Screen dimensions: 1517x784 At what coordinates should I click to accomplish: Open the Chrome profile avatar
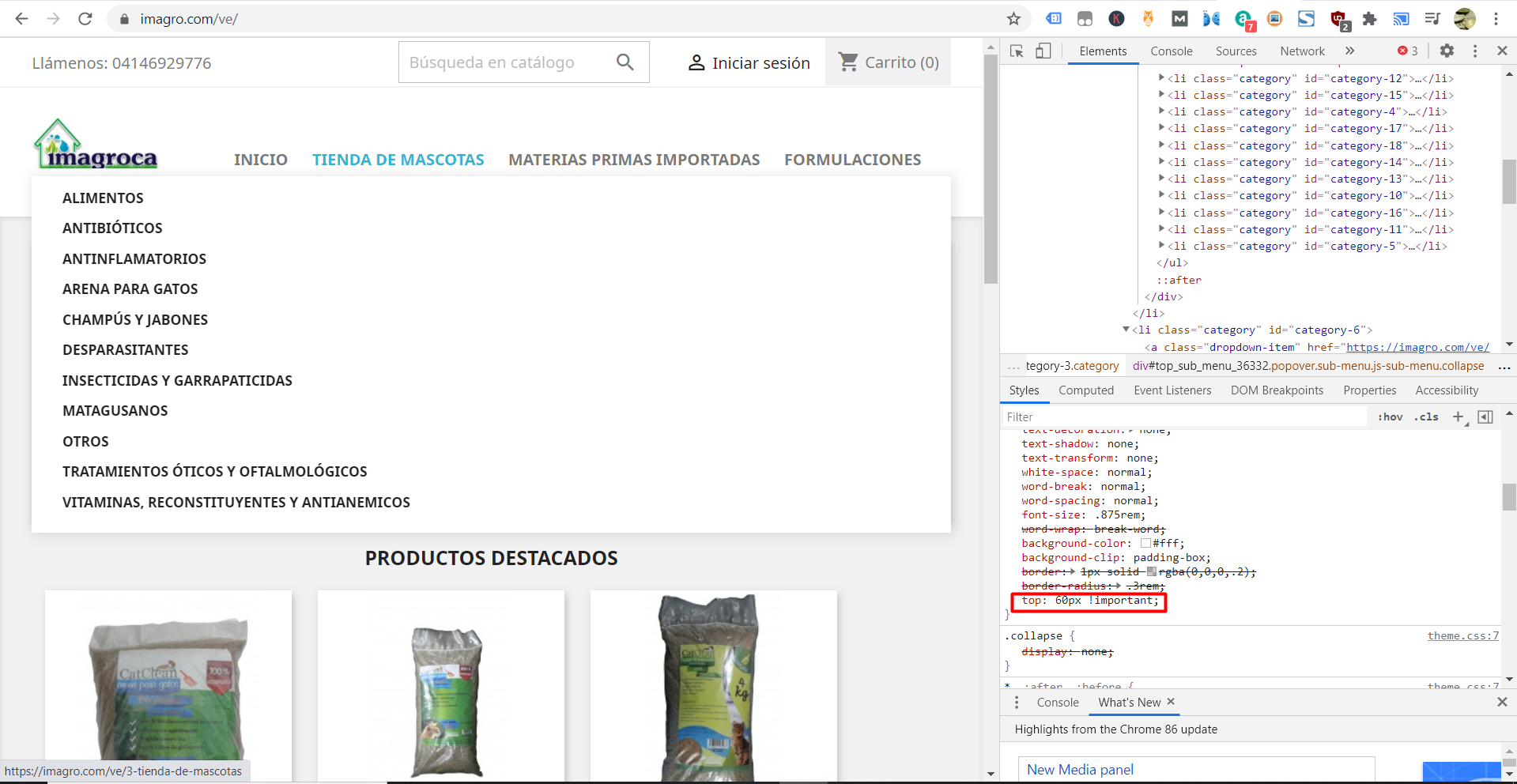[x=1465, y=19]
